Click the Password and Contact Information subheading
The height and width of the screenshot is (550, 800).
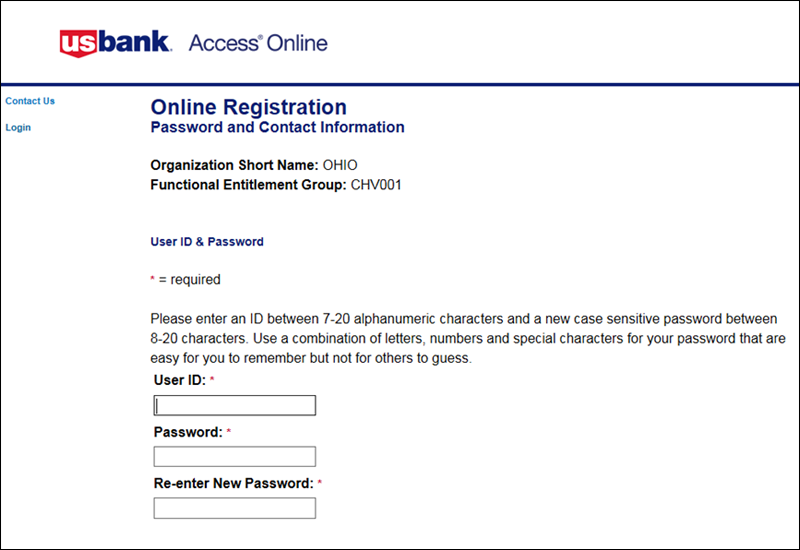(x=277, y=128)
